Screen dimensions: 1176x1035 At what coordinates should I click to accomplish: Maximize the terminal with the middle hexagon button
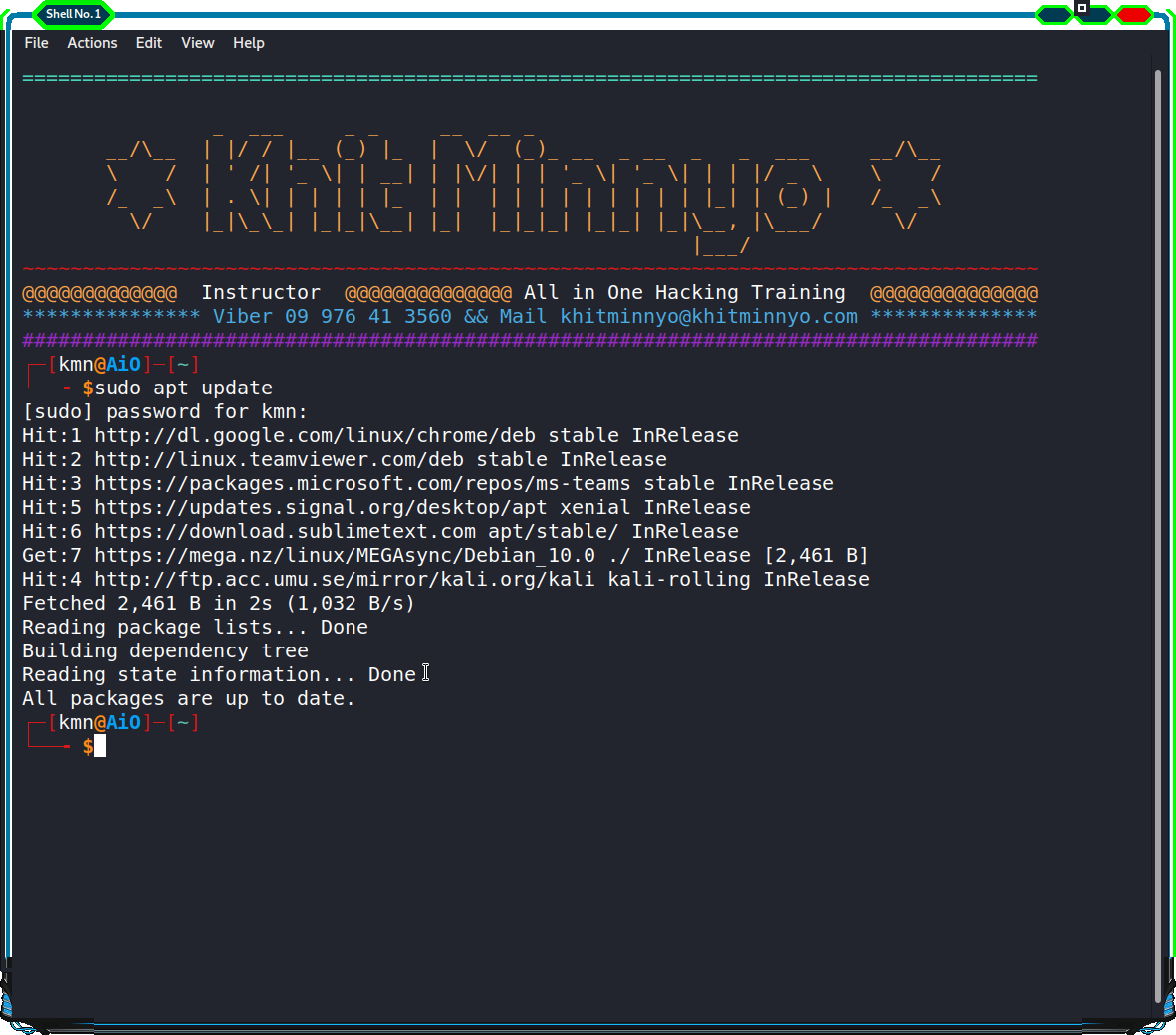point(1094,14)
